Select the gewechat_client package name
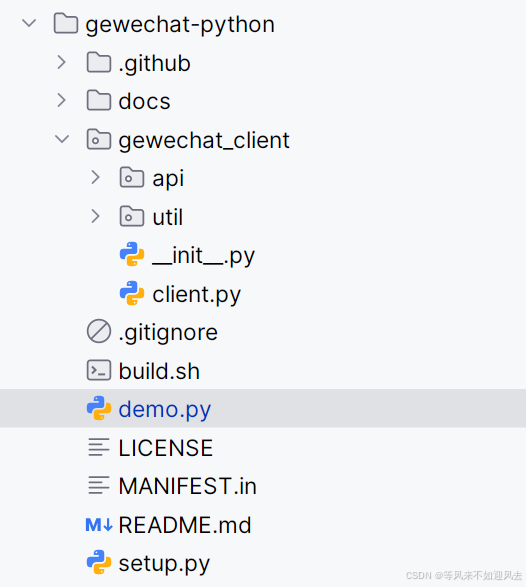Screen dimensions: 526x587 [204, 140]
